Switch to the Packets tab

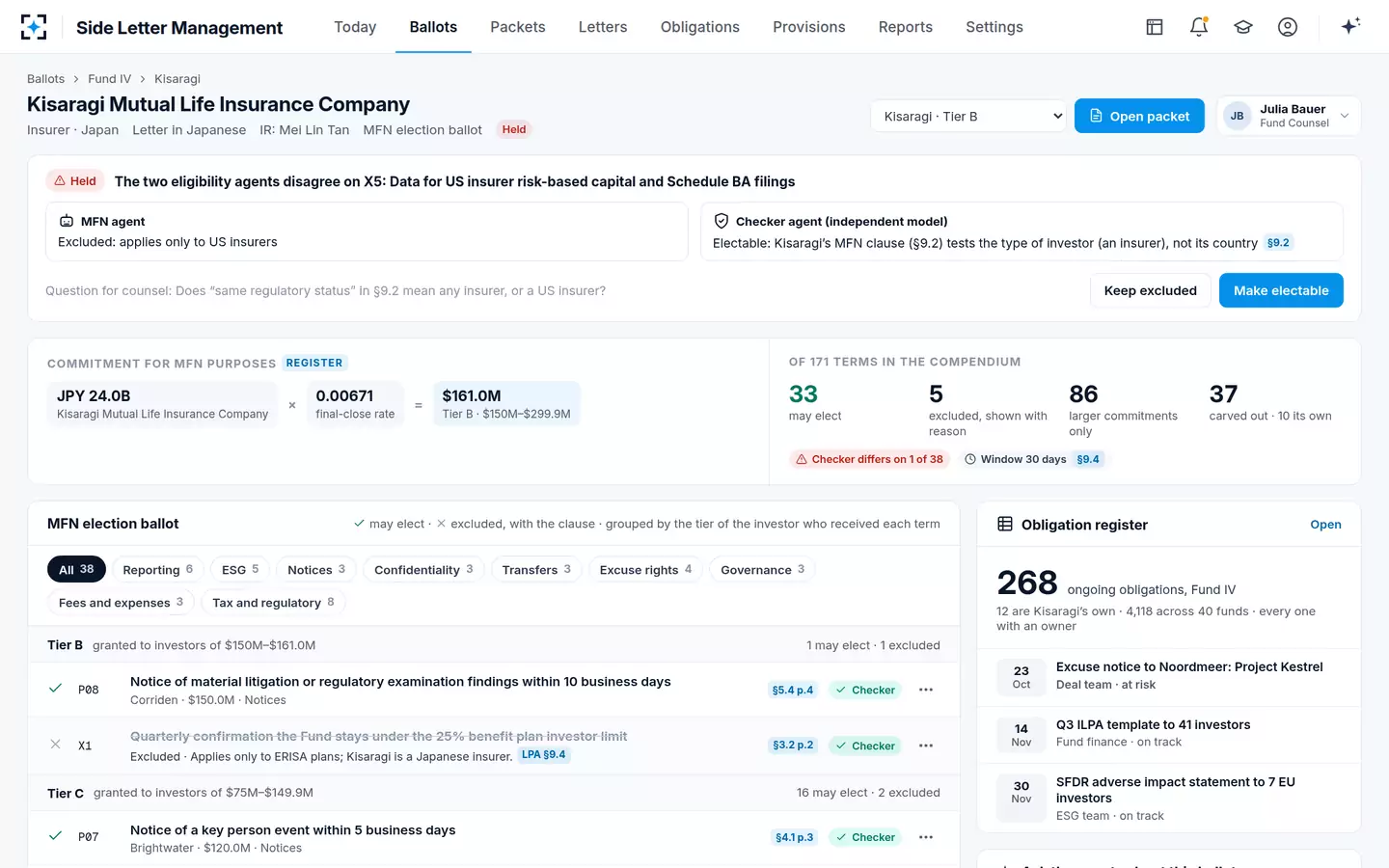coord(518,27)
